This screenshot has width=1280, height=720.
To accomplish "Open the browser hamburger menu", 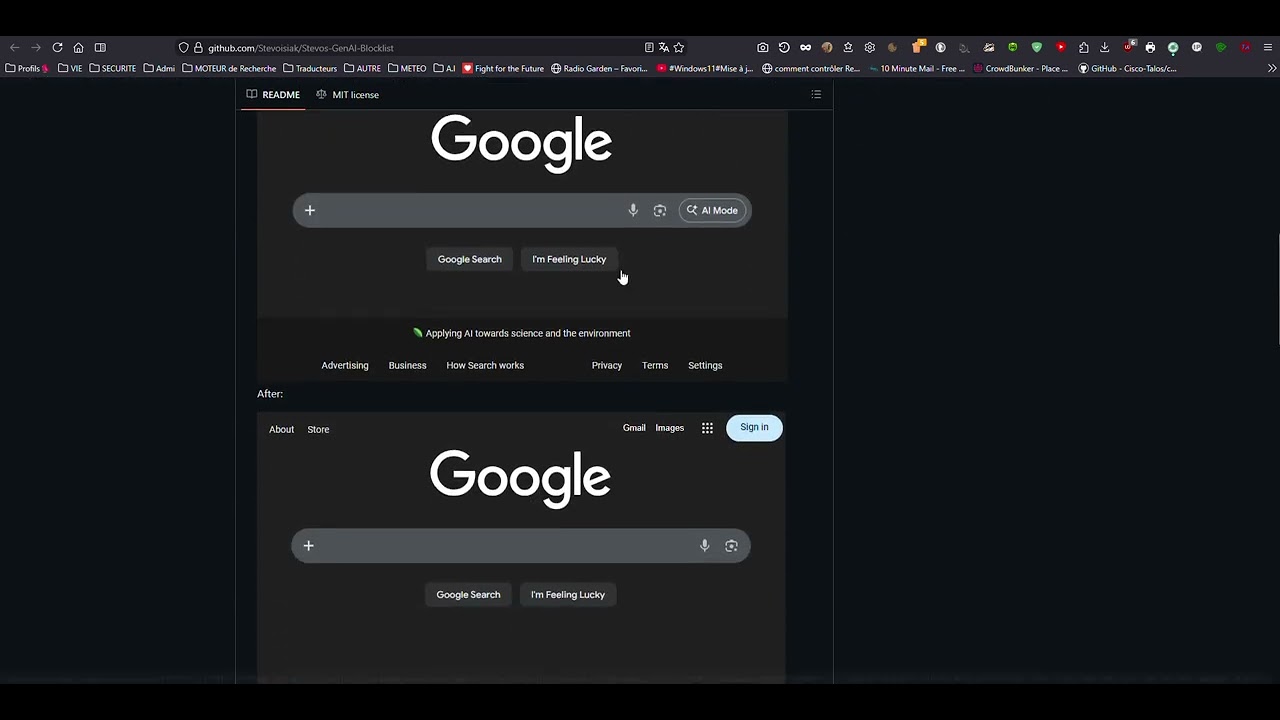I will pyautogui.click(x=1268, y=47).
